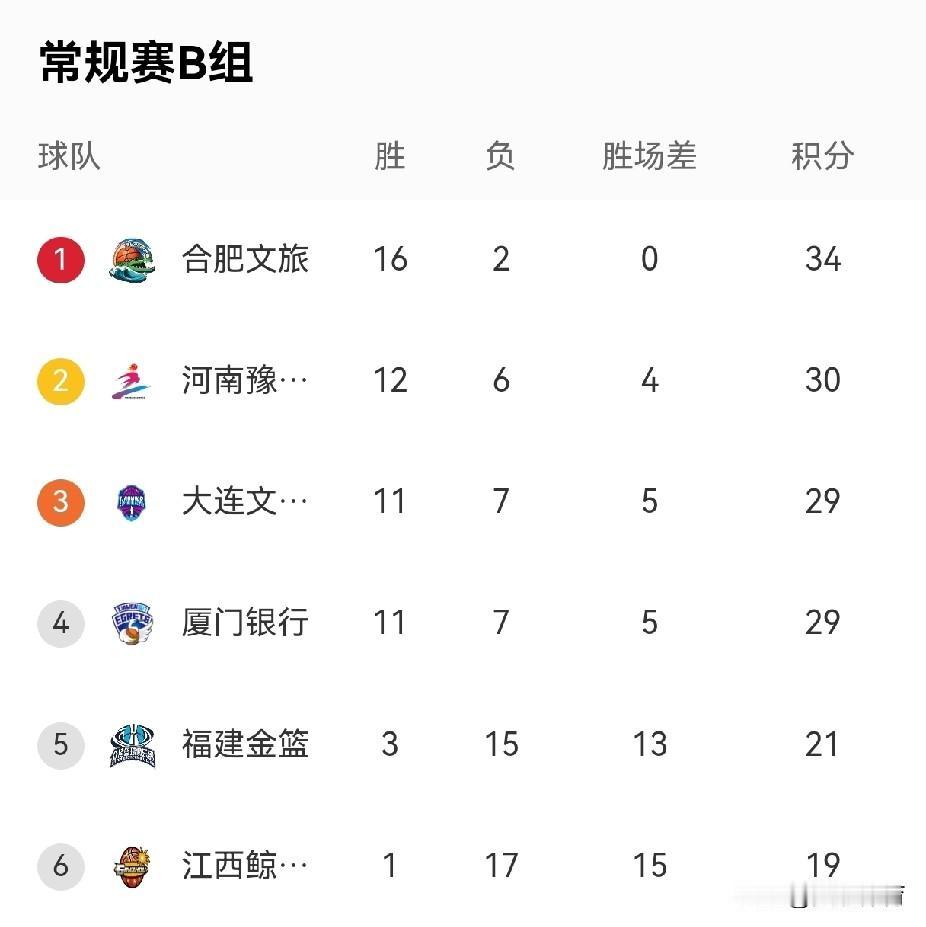
Task: Open the 厦门银行 team name link
Action: click(246, 623)
